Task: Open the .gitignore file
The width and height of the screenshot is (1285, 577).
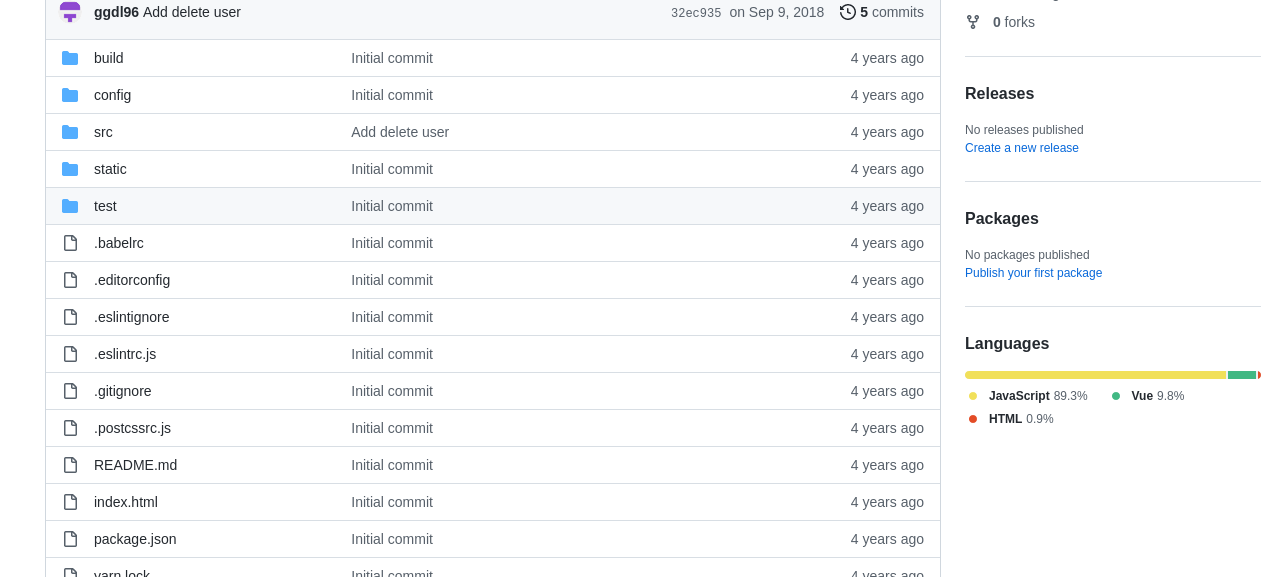Action: pyautogui.click(x=123, y=391)
